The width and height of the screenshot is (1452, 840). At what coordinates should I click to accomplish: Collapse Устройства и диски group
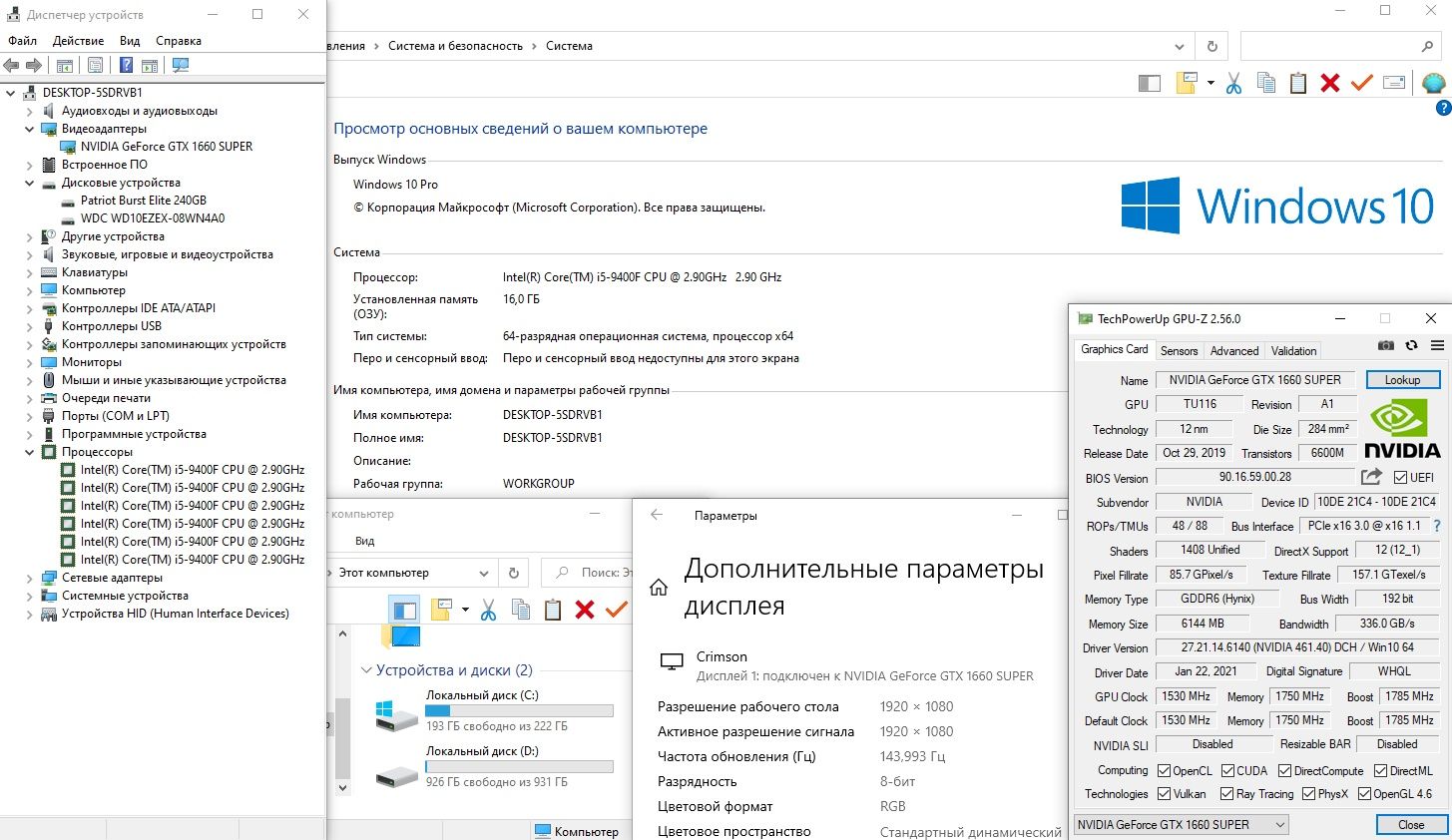[366, 670]
